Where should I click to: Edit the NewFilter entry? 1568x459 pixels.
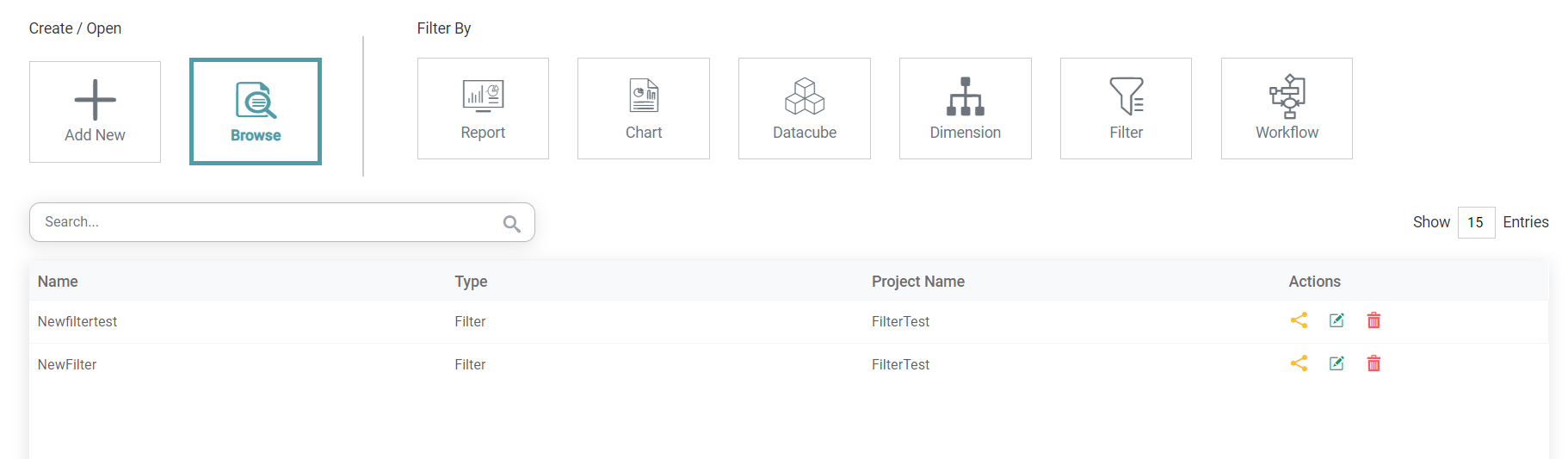(x=1337, y=363)
